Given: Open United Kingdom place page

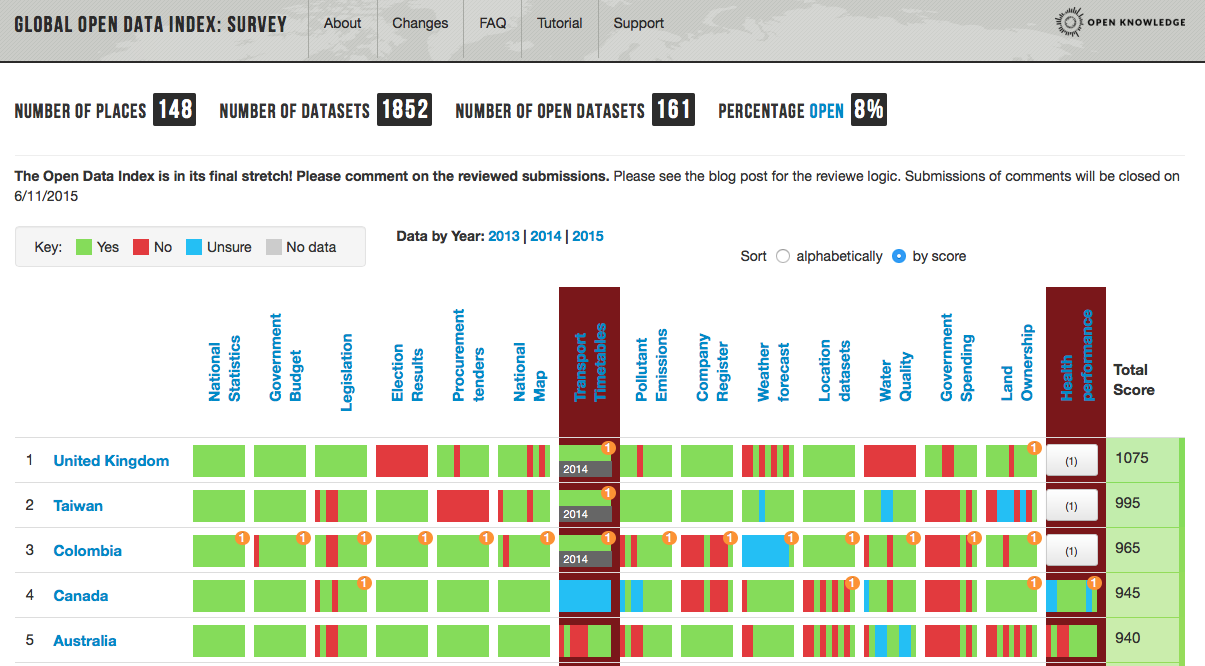Looking at the screenshot, I should click(x=111, y=461).
